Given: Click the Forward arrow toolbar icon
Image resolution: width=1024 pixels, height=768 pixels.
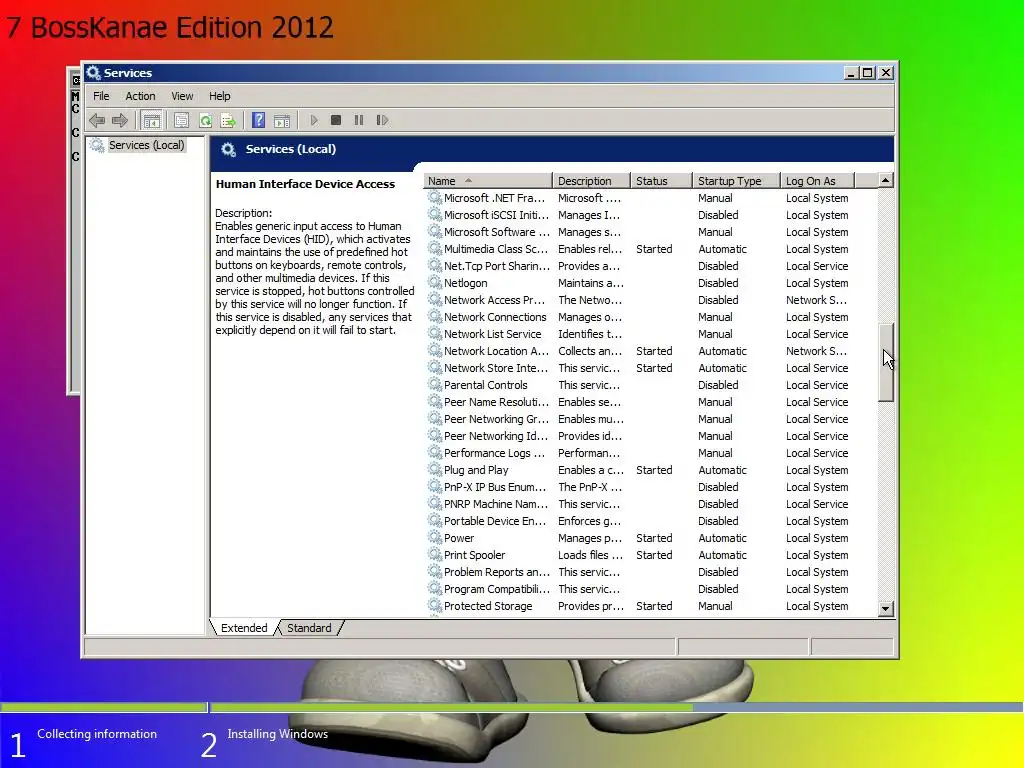Looking at the screenshot, I should 120,120.
